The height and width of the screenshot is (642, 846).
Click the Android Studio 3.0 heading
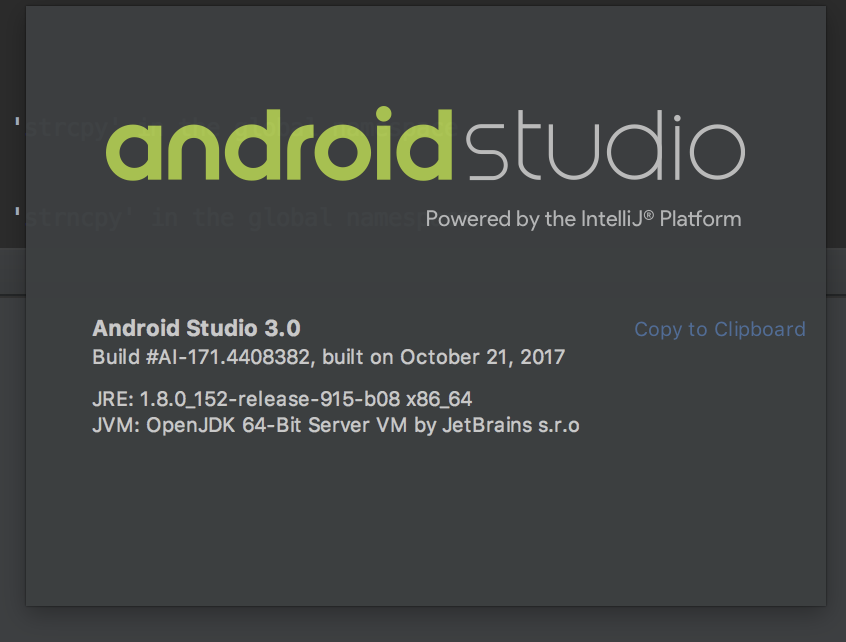[x=196, y=328]
